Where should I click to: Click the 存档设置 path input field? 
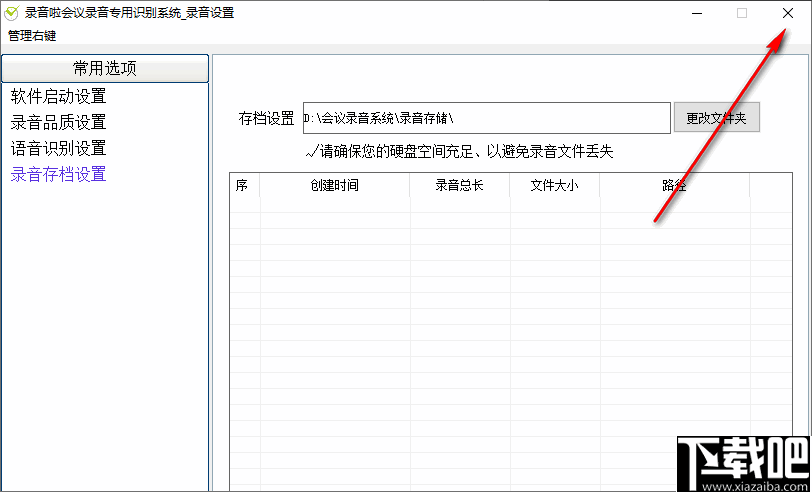point(487,118)
